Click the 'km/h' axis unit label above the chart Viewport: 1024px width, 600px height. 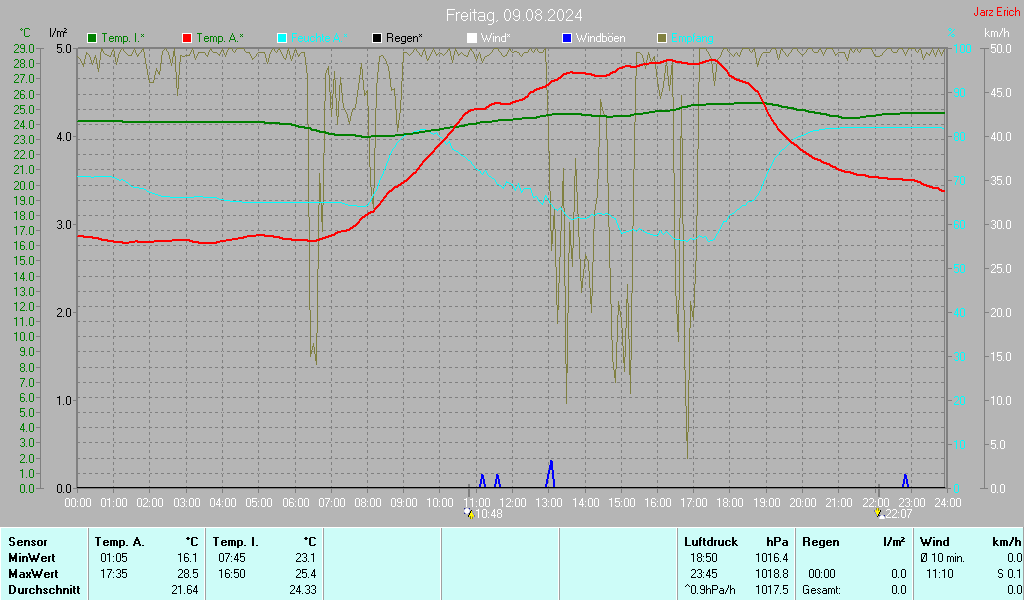(997, 33)
